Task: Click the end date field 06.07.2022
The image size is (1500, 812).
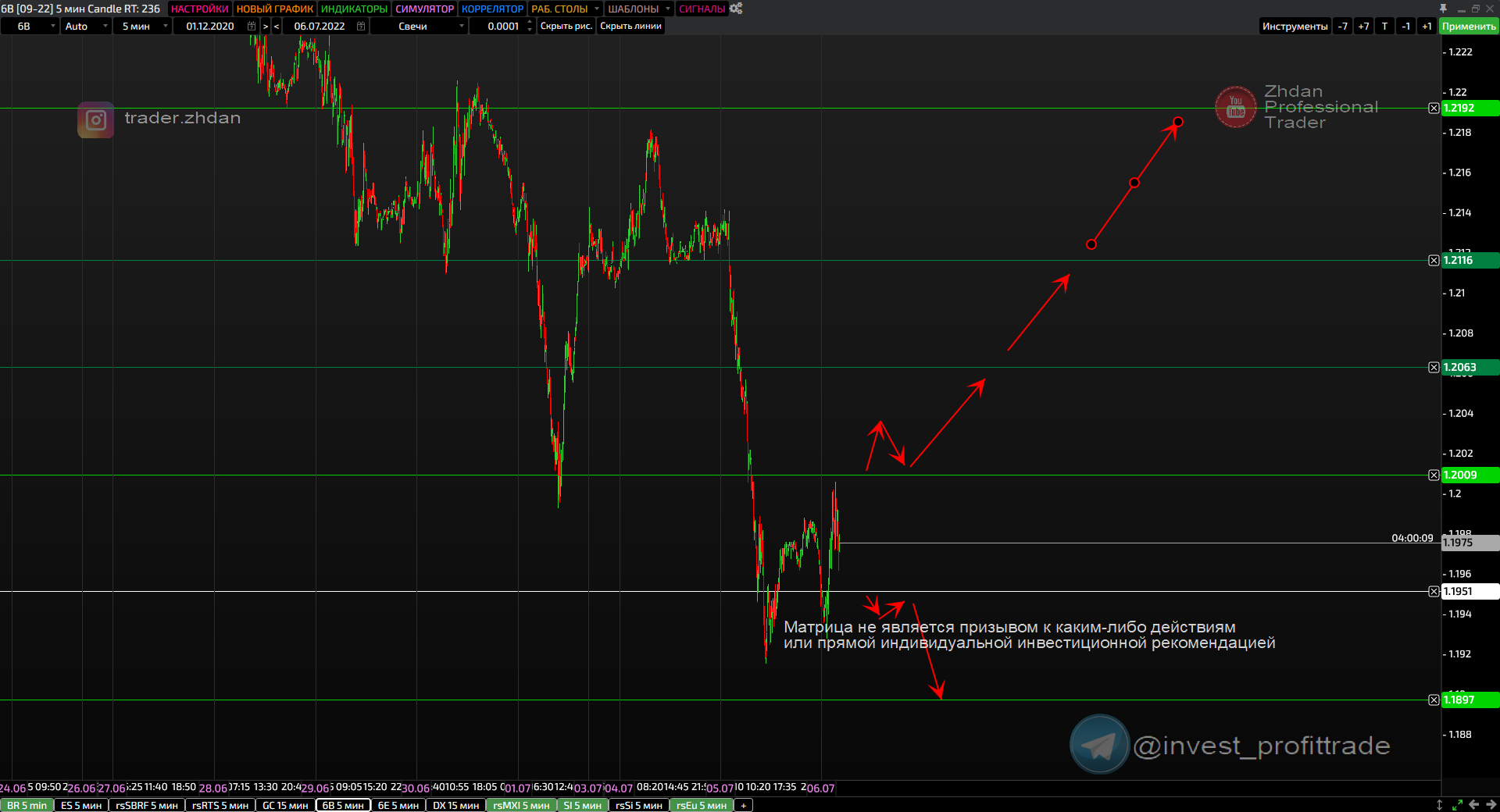Action: click(319, 26)
